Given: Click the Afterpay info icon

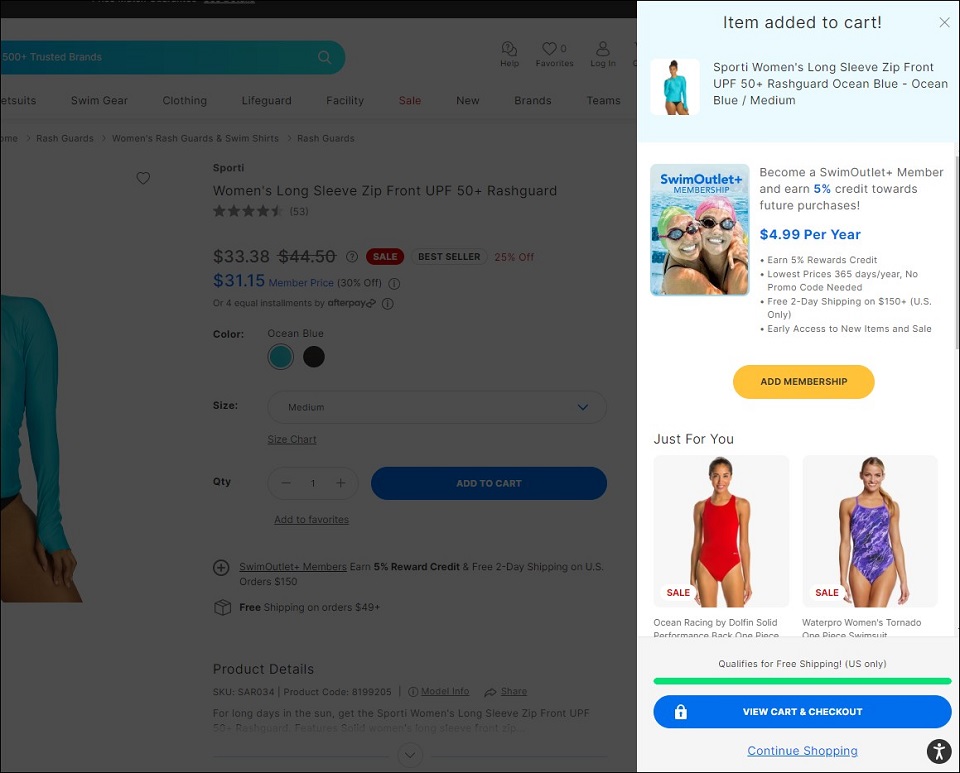Looking at the screenshot, I should click(388, 304).
